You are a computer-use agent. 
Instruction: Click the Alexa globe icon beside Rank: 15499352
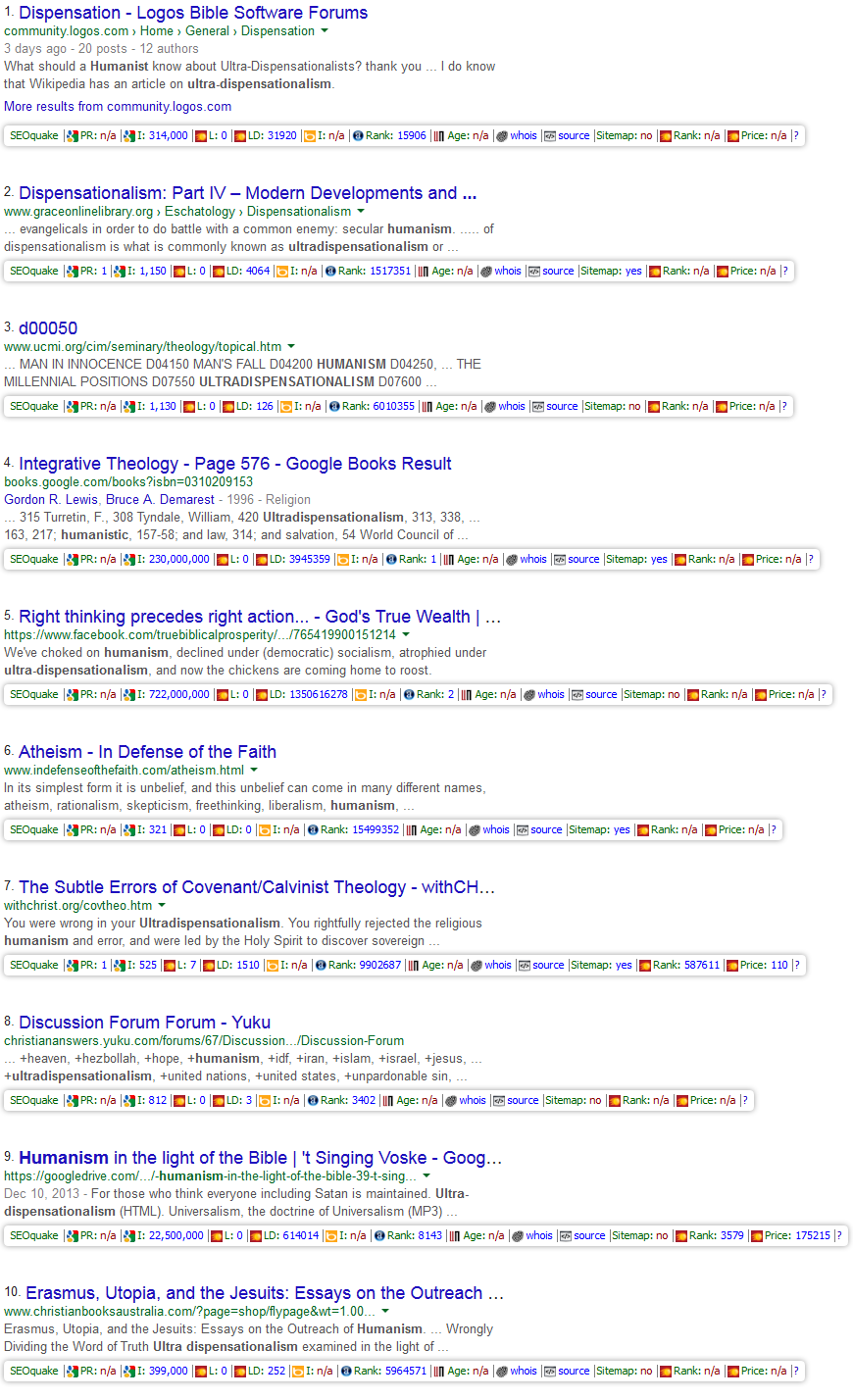(313, 830)
